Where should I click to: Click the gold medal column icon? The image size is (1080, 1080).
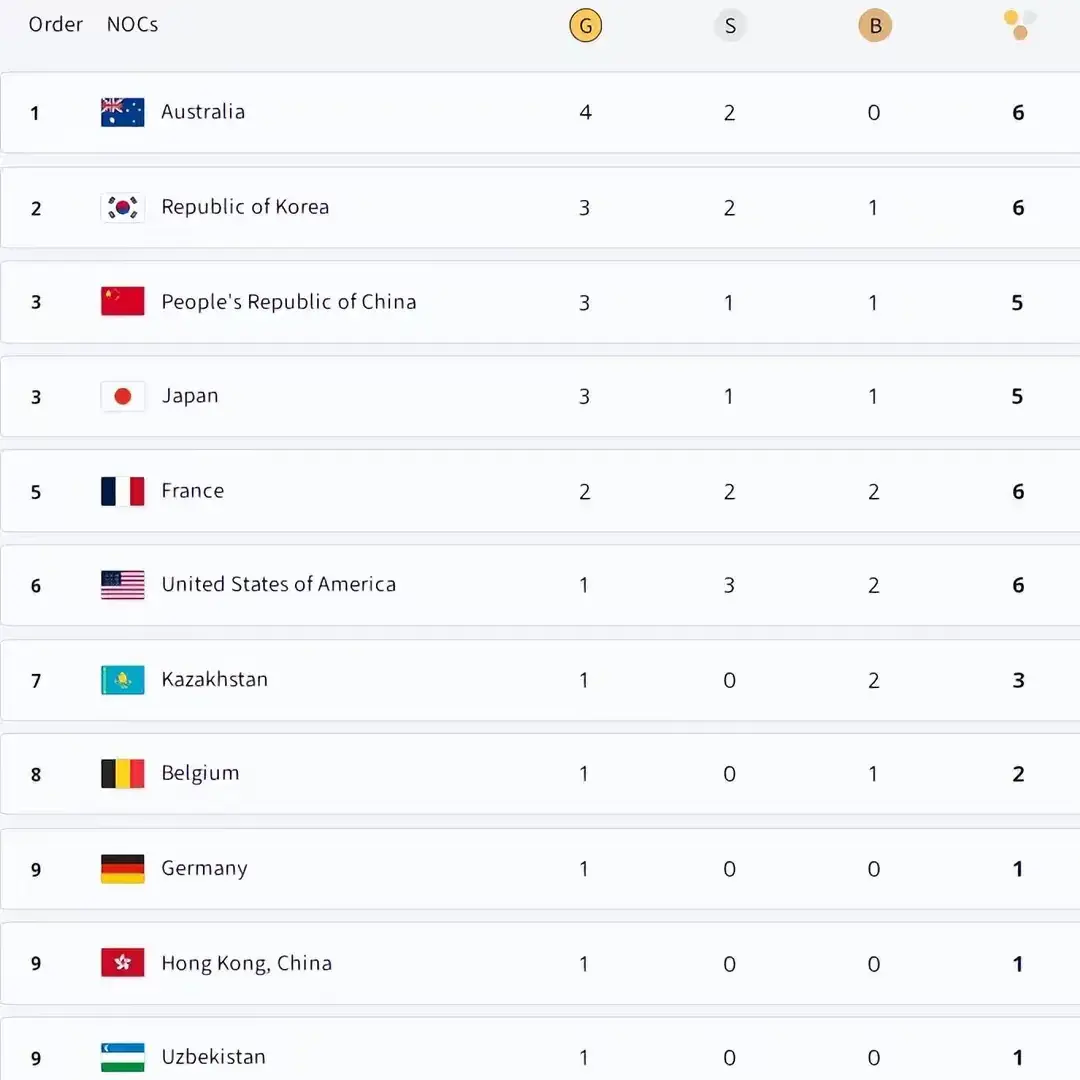click(585, 26)
